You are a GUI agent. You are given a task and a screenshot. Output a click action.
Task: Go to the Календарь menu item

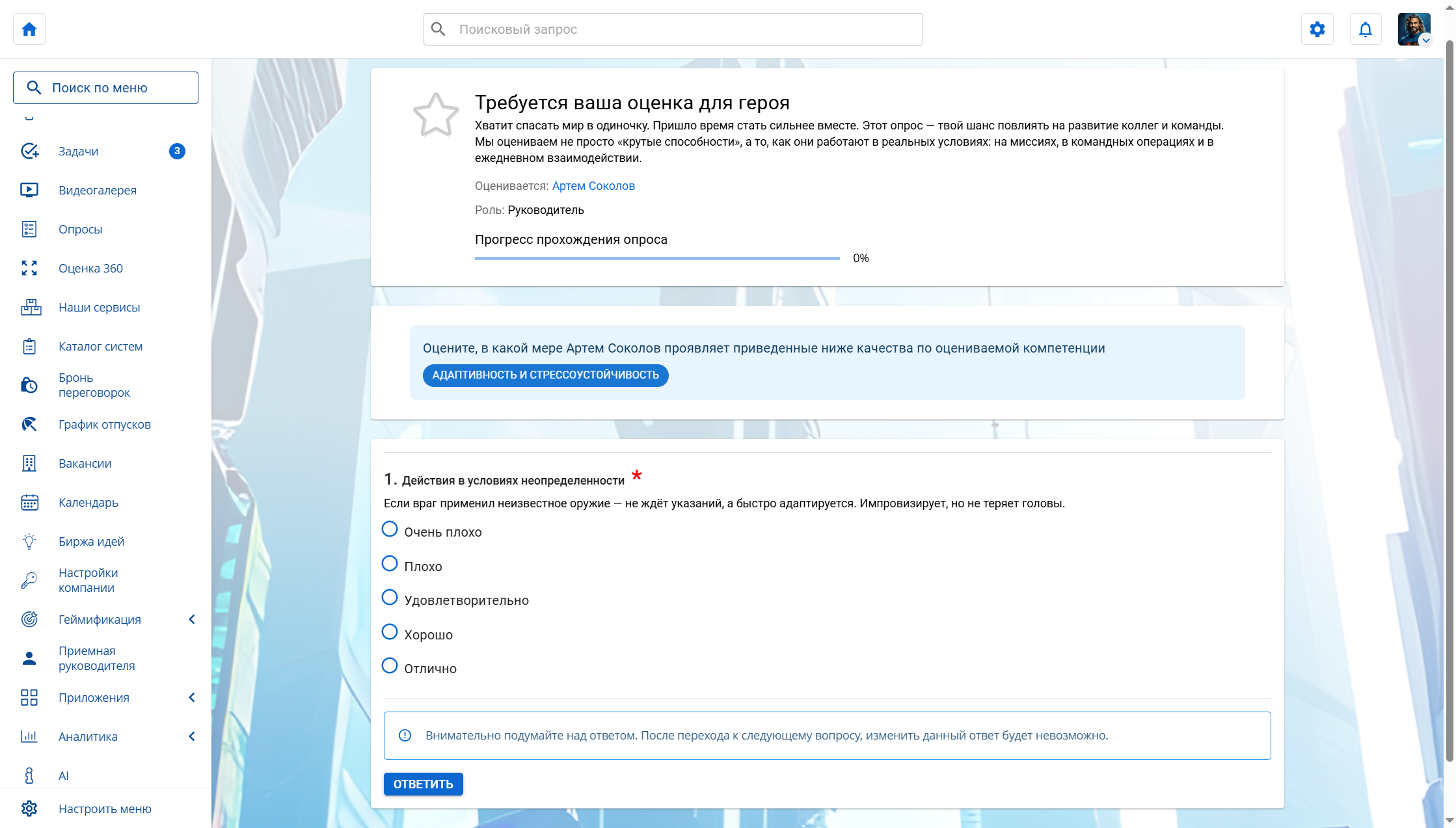pos(88,502)
